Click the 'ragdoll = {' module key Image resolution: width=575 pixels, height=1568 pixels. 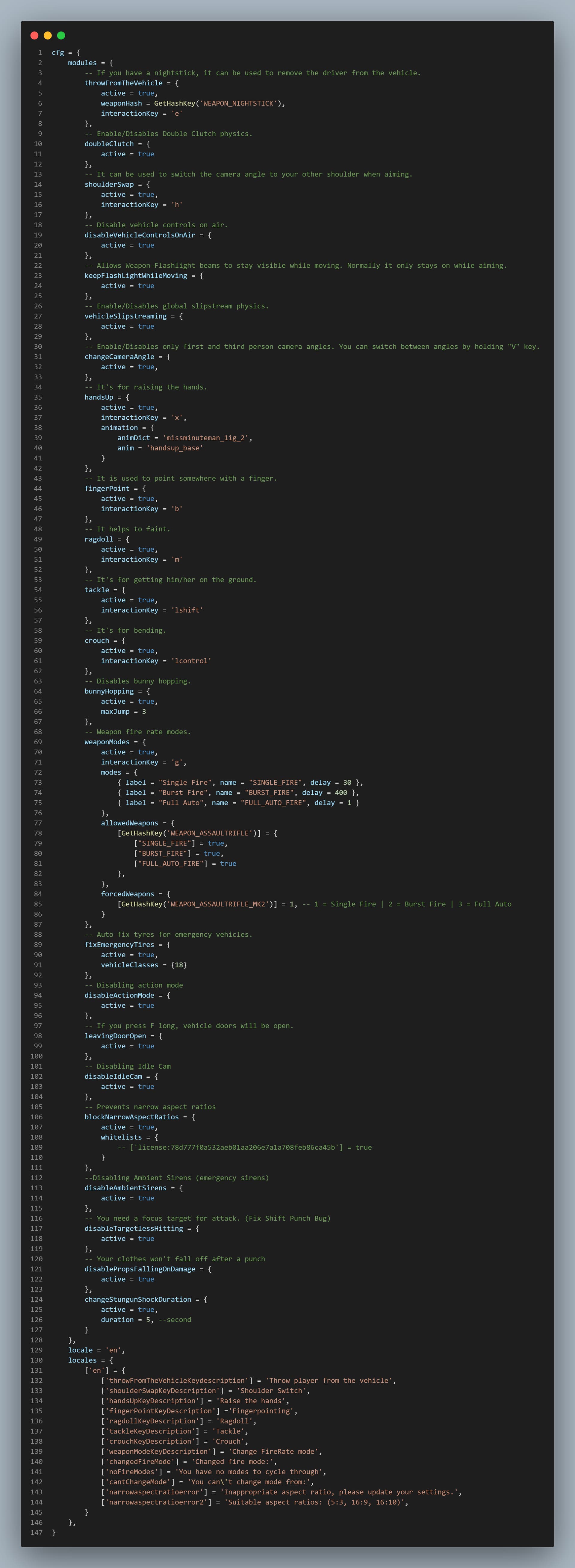point(107,539)
